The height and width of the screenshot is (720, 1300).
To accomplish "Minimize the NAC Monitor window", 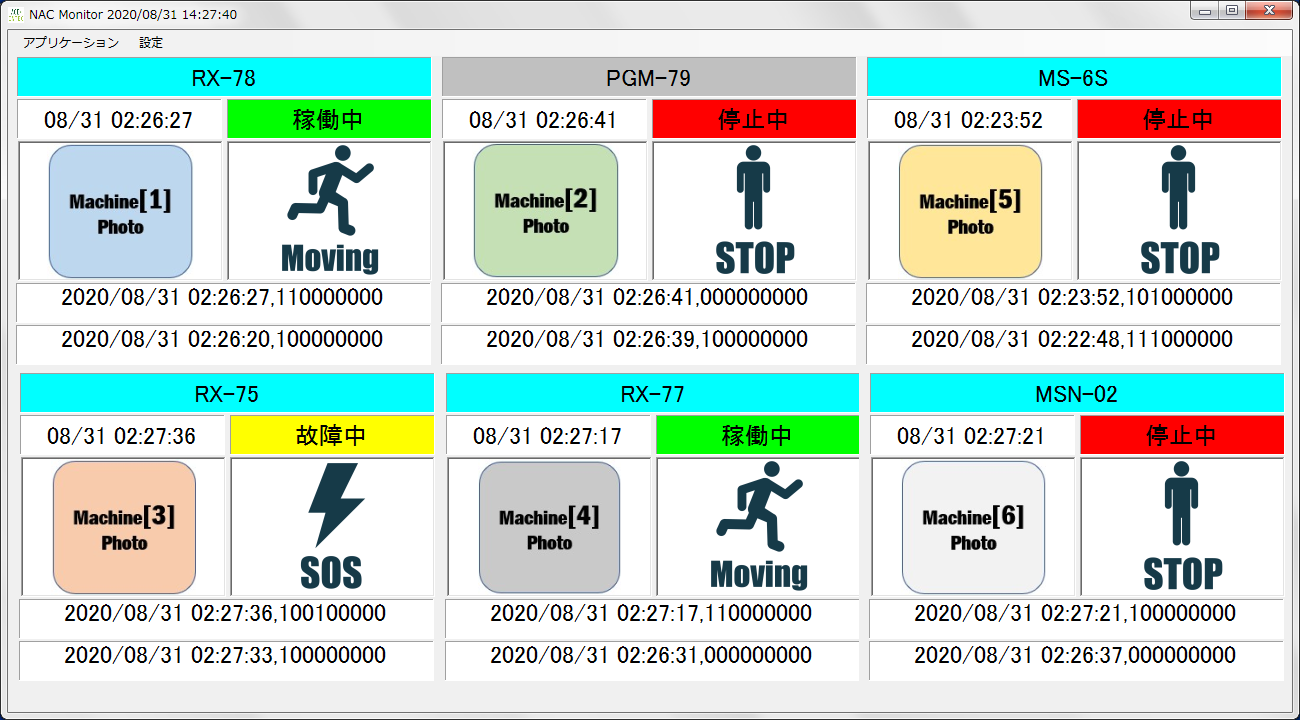I will pos(1204,10).
